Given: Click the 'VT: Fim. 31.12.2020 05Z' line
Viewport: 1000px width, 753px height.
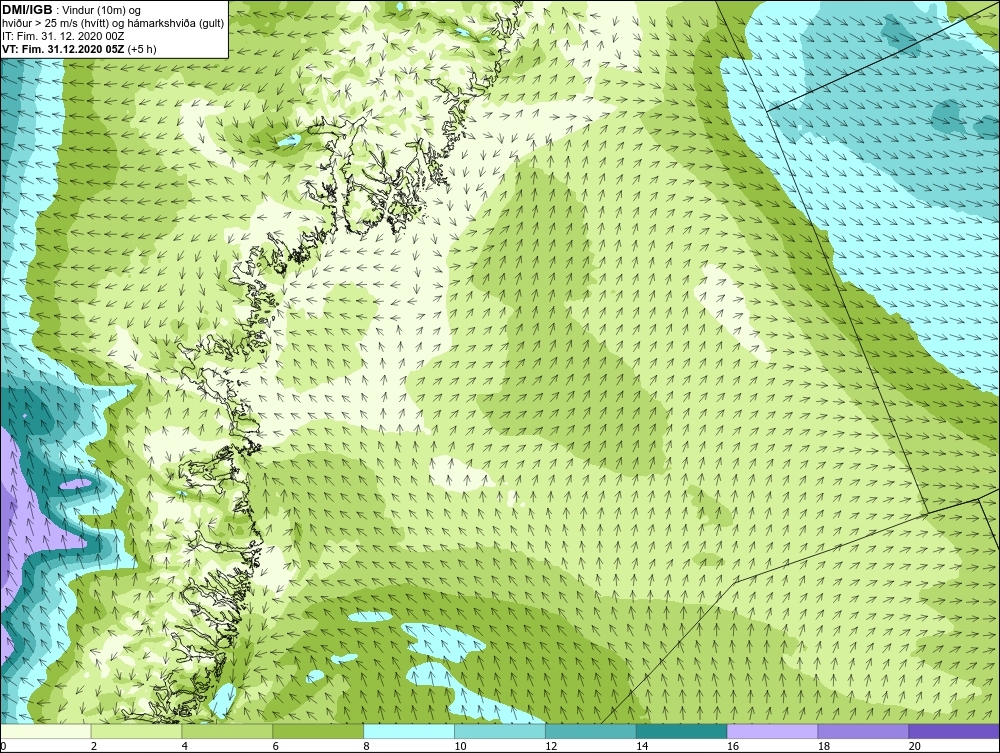Looking at the screenshot, I should point(64,49).
